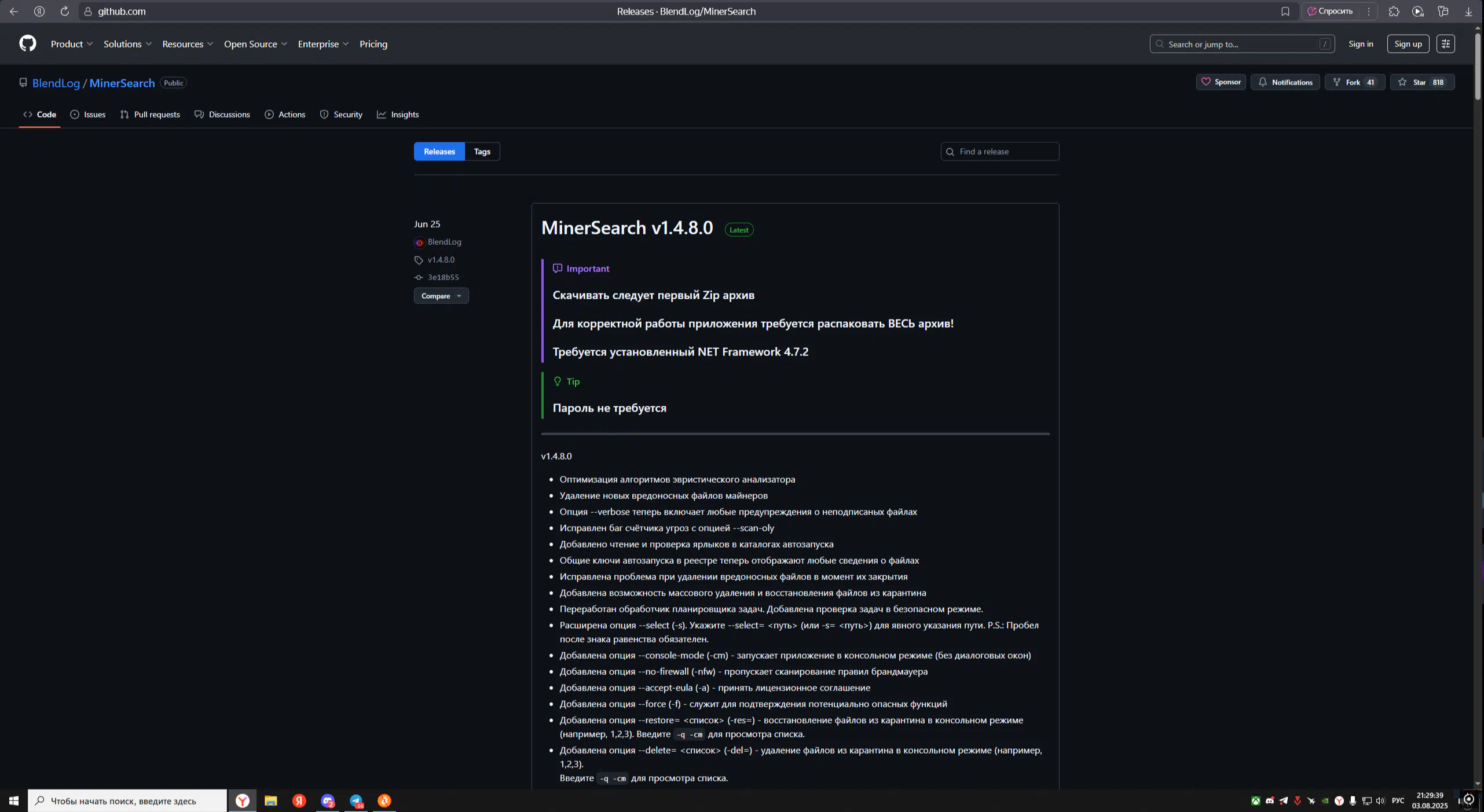
Task: Open the browser extensions puzzle icon
Action: (x=1394, y=11)
